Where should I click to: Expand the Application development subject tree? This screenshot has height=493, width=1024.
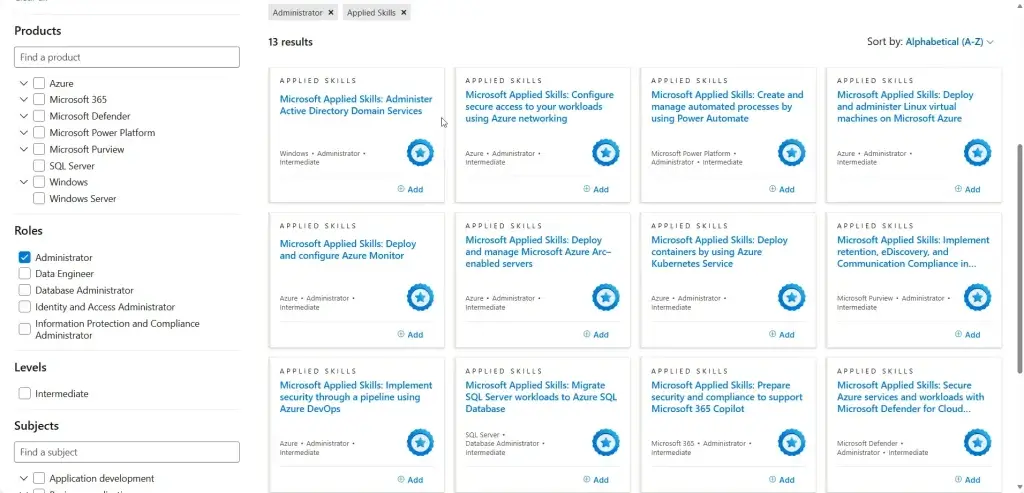tap(24, 479)
